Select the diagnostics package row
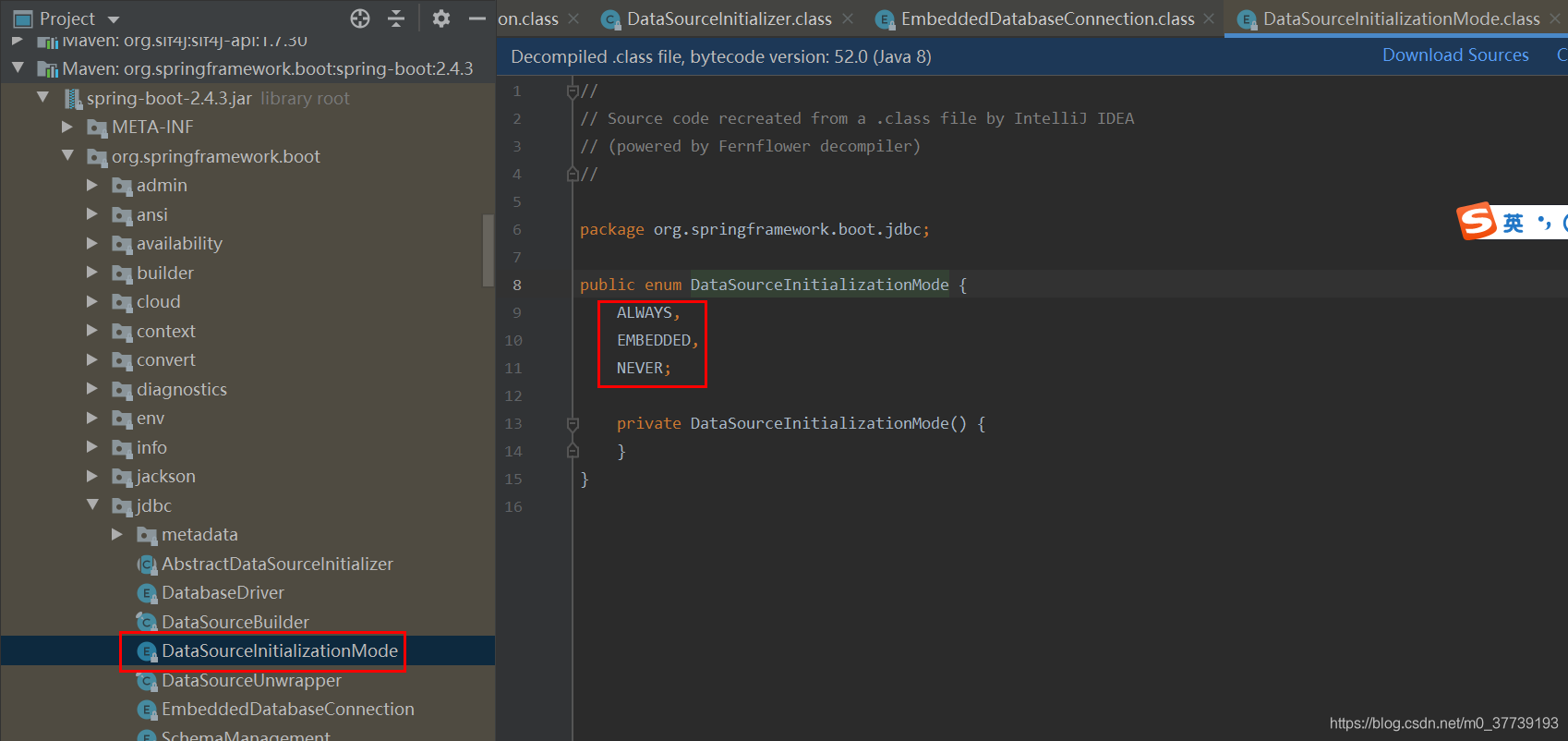The image size is (1568, 741). tap(247, 390)
